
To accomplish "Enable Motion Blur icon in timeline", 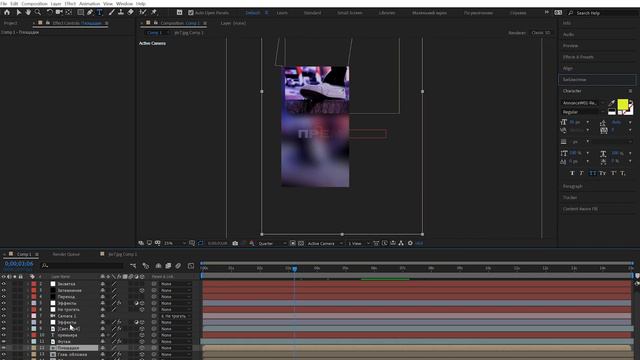I will [x=178, y=266].
